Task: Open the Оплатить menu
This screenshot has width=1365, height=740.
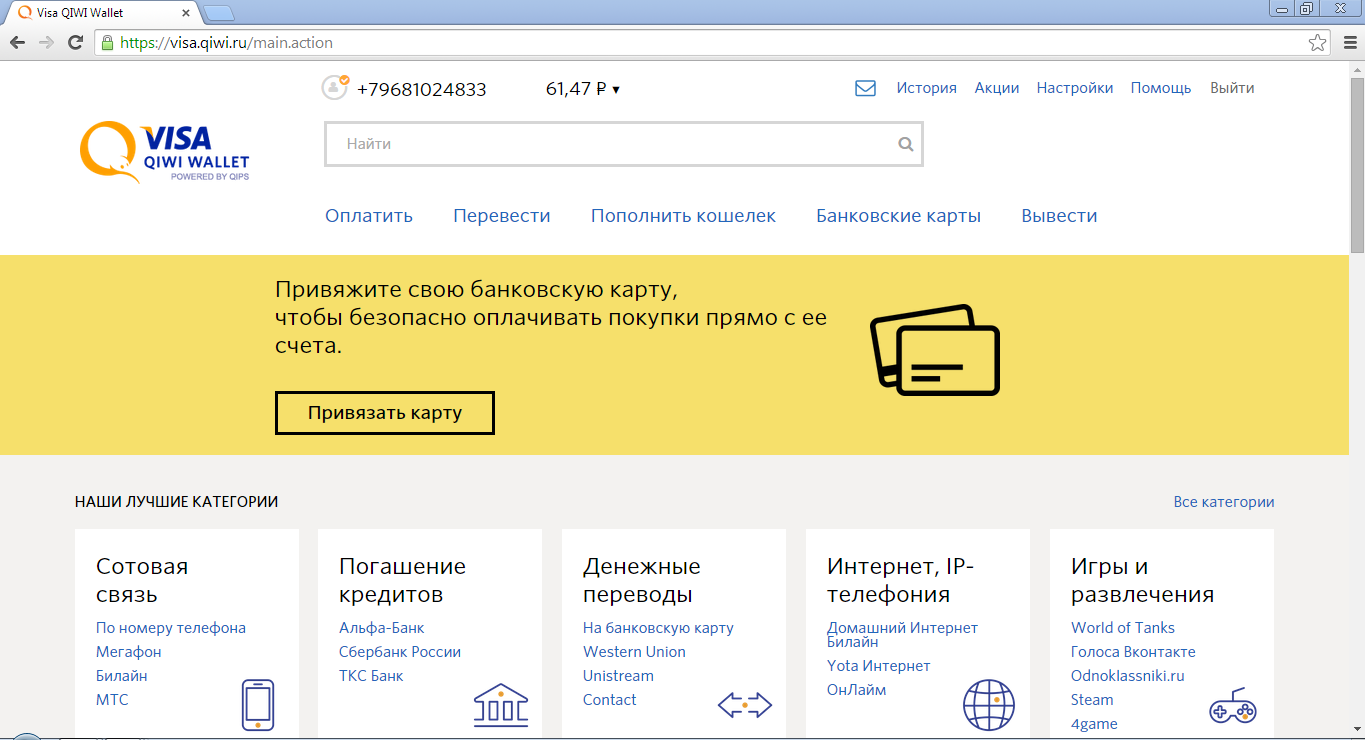Action: (369, 216)
